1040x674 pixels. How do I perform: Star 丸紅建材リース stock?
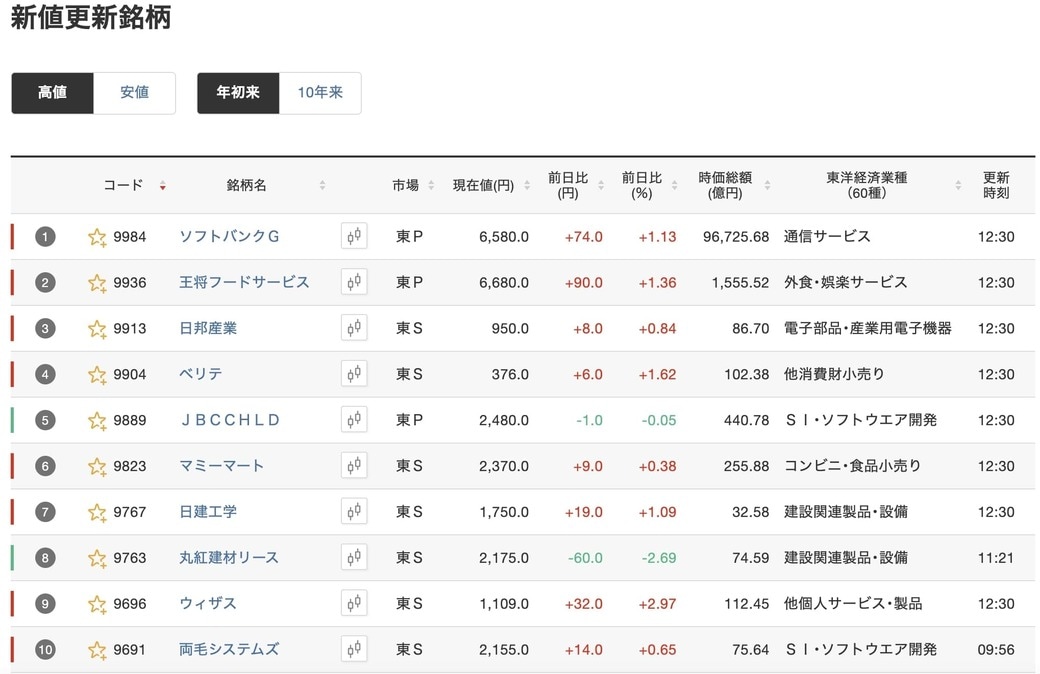pos(97,558)
